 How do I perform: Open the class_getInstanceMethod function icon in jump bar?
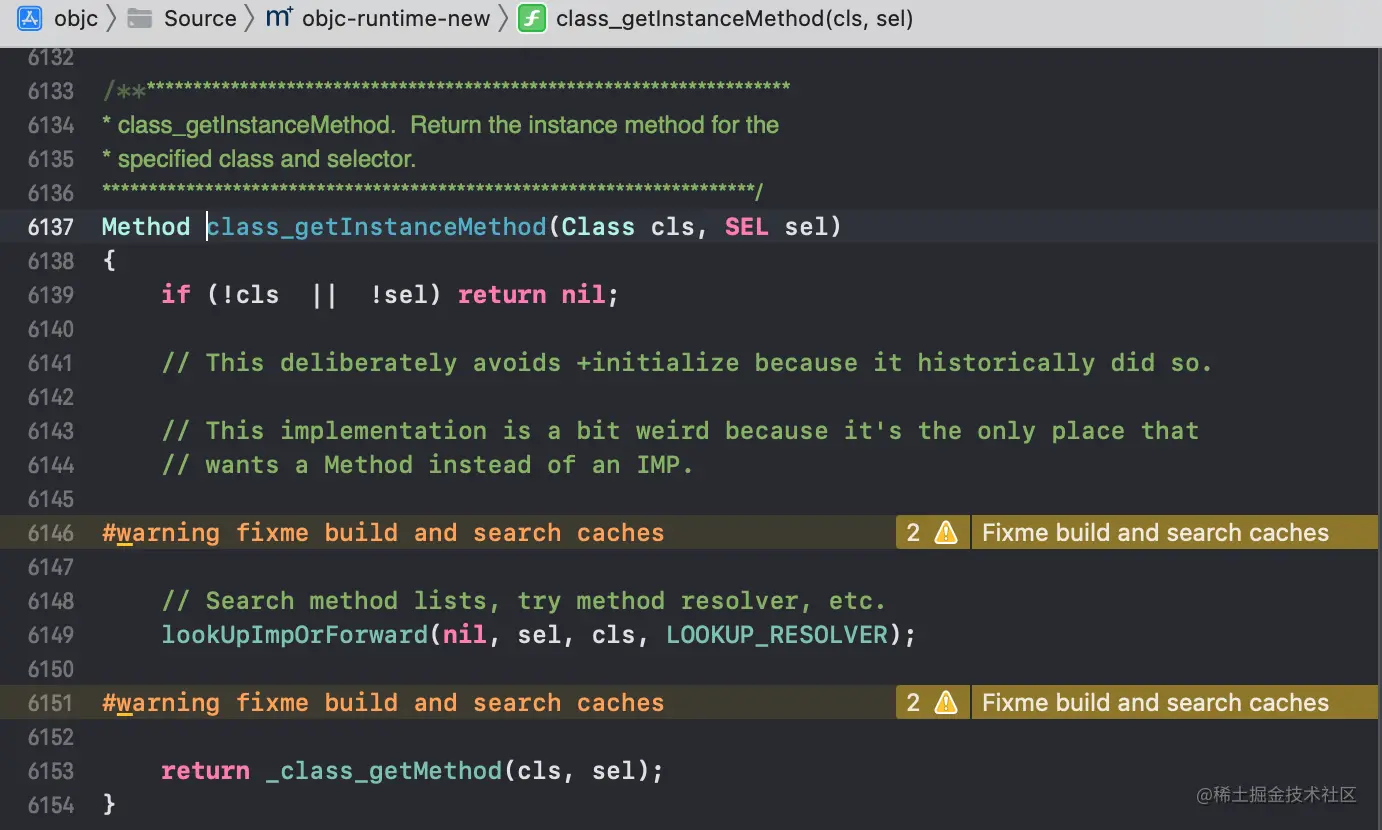pyautogui.click(x=532, y=18)
